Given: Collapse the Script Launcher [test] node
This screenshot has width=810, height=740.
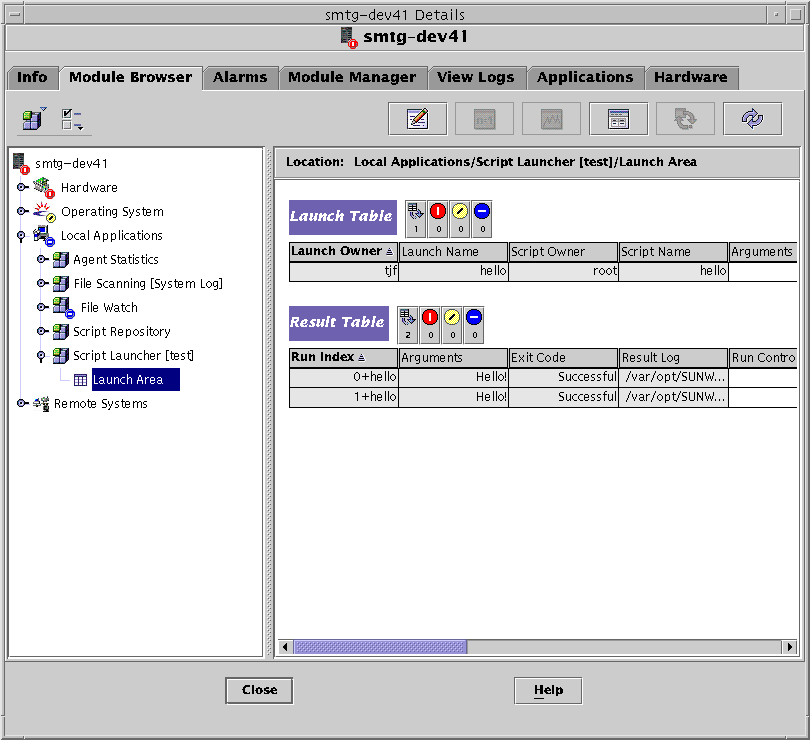Looking at the screenshot, I should pos(41,356).
